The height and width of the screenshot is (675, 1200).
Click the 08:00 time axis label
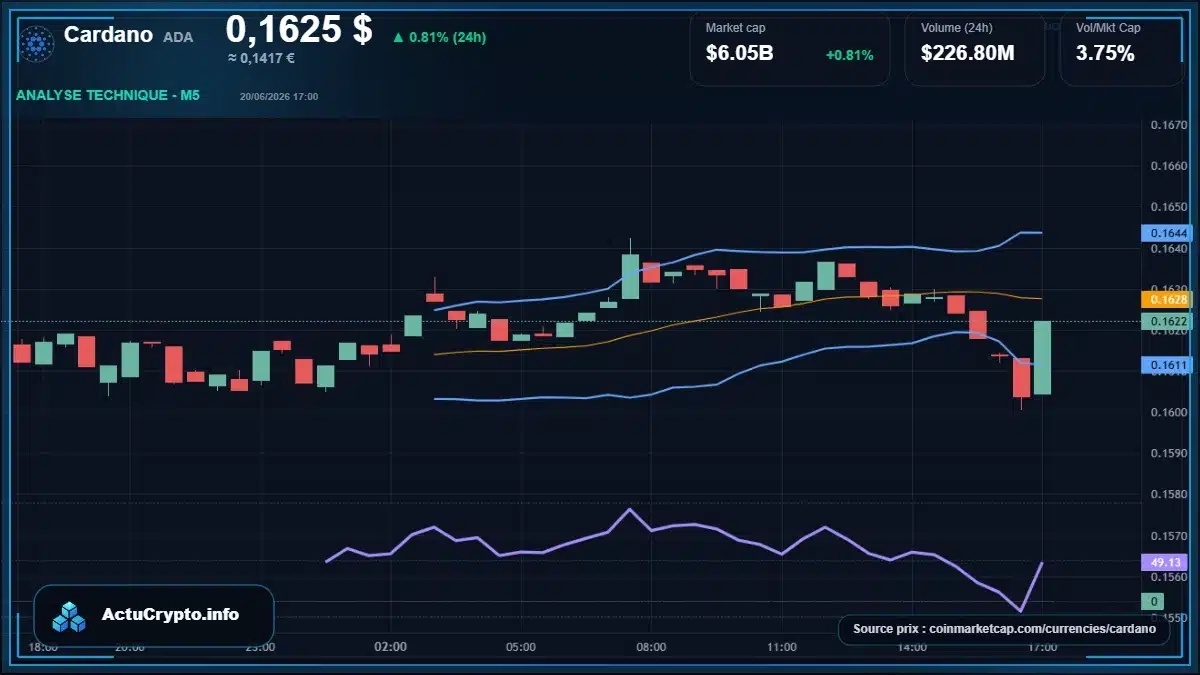coord(651,647)
